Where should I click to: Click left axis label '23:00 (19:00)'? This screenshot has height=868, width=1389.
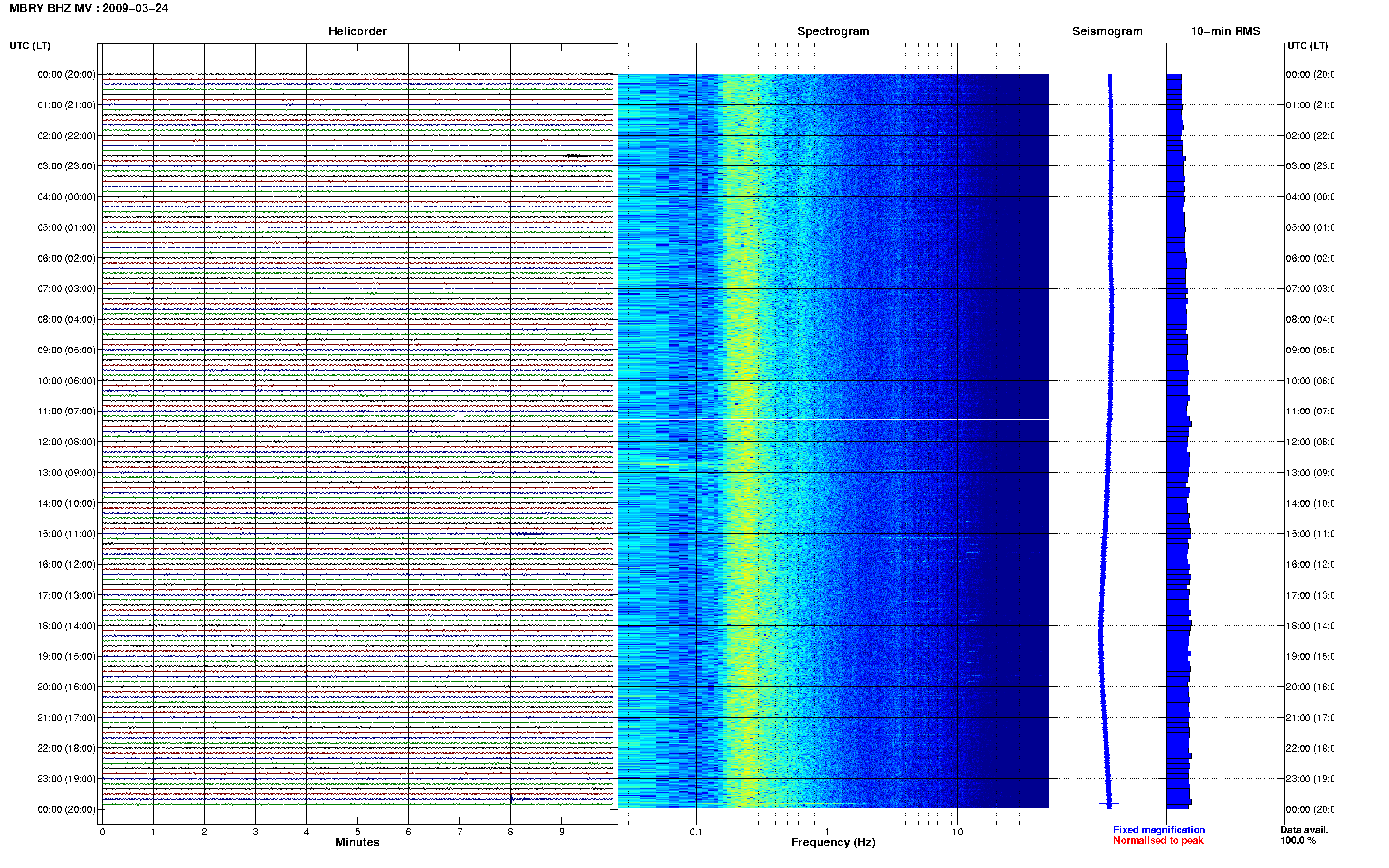tap(66, 779)
